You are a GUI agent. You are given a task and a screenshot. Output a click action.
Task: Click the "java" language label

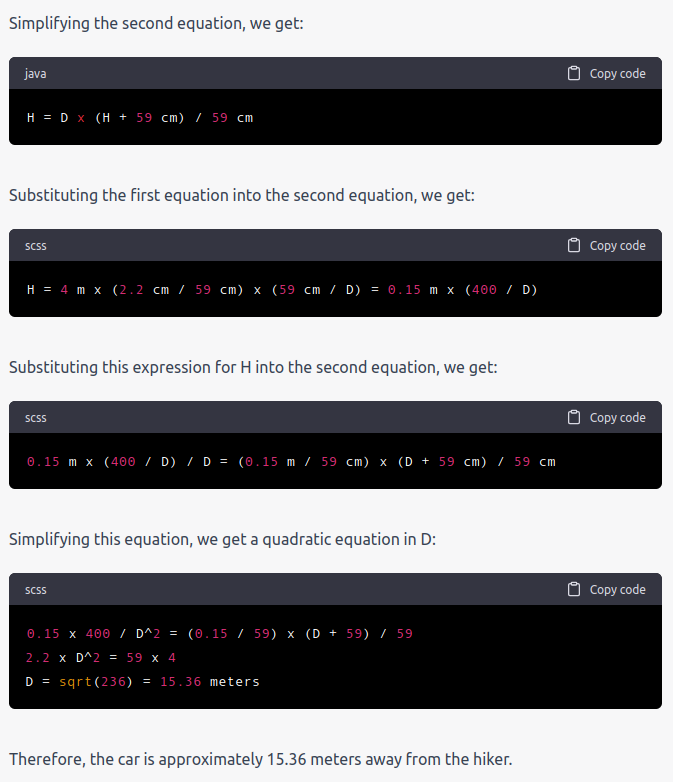pyautogui.click(x=35, y=74)
